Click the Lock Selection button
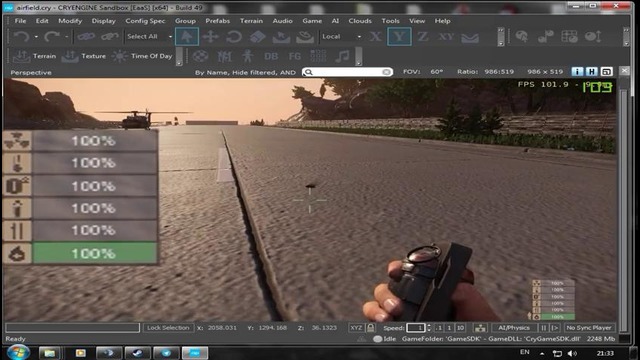640x360 pixels. click(168, 328)
